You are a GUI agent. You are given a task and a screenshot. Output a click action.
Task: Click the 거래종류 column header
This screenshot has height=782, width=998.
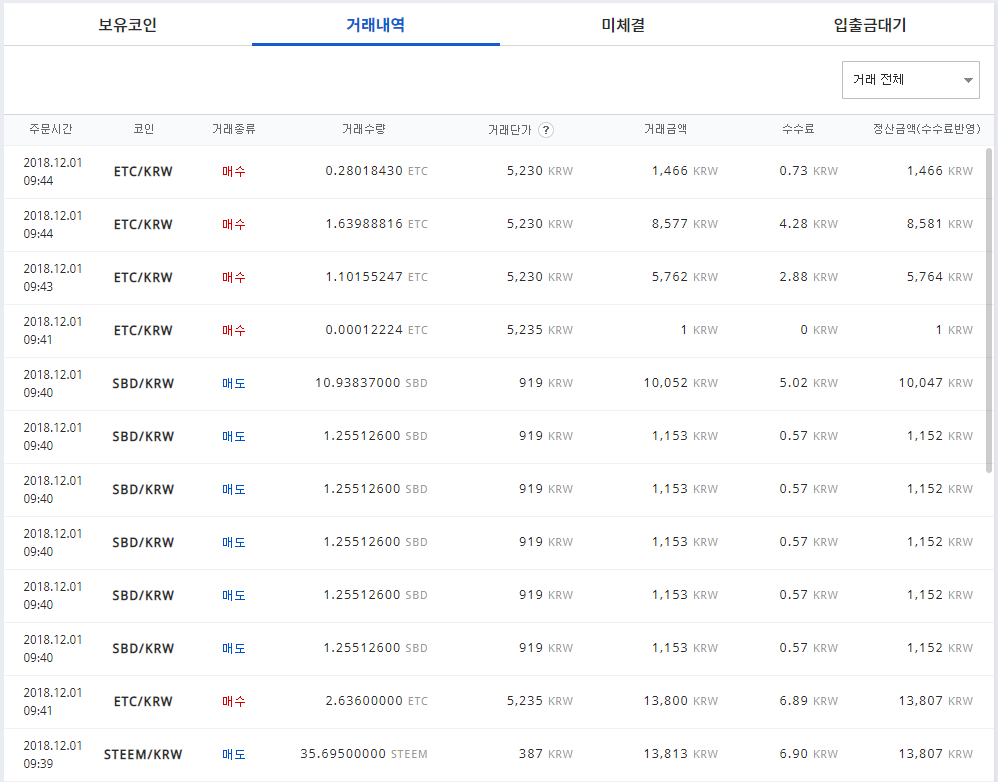tap(234, 129)
